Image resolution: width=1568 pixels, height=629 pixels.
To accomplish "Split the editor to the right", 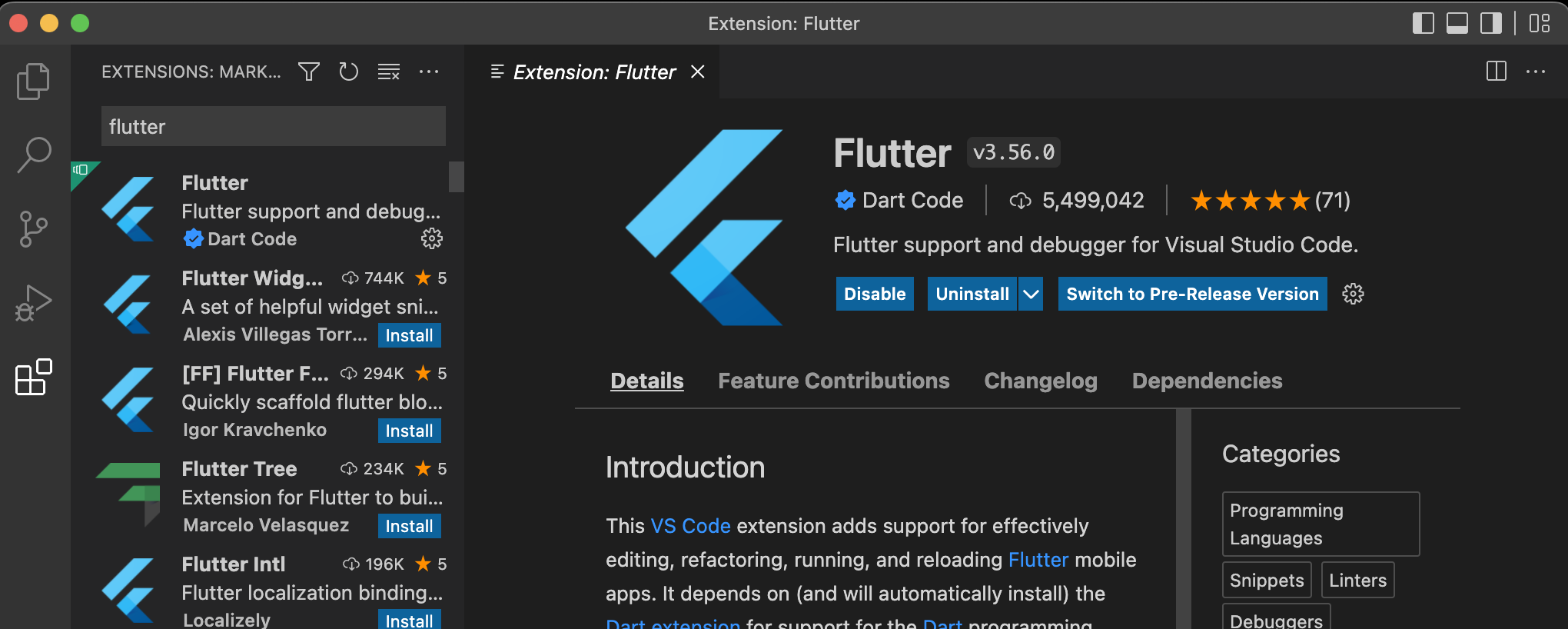I will (1496, 72).
